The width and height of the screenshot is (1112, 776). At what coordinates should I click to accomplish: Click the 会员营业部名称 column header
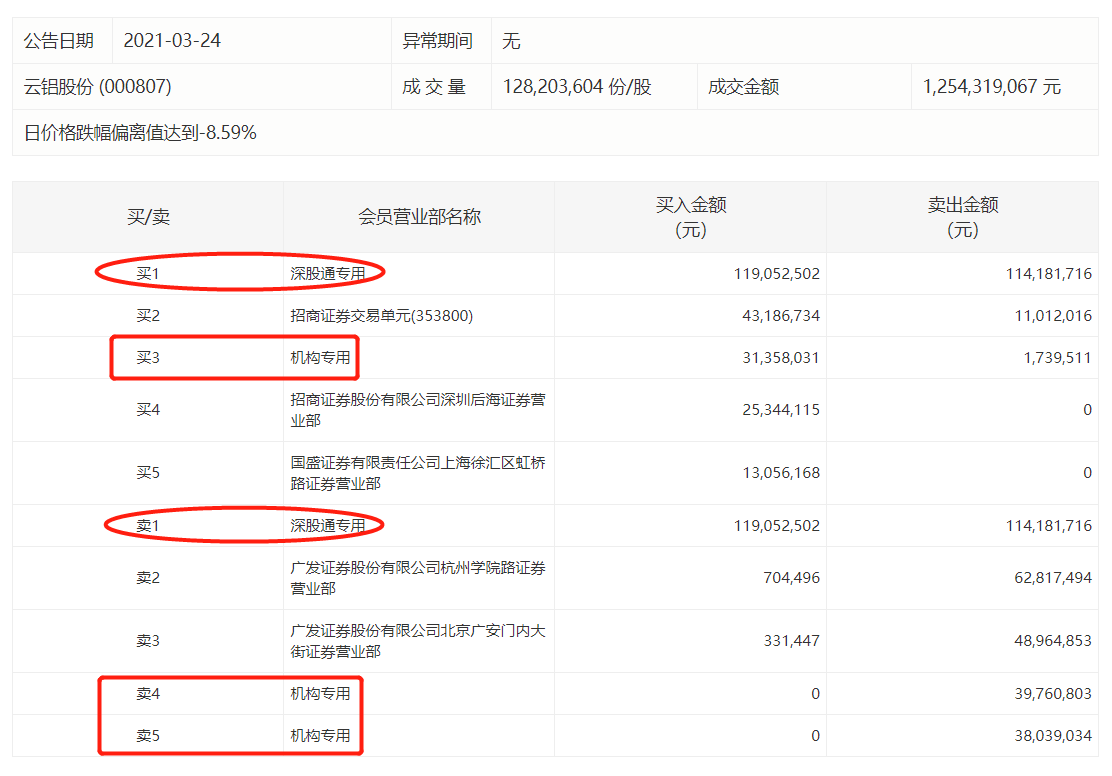(419, 217)
